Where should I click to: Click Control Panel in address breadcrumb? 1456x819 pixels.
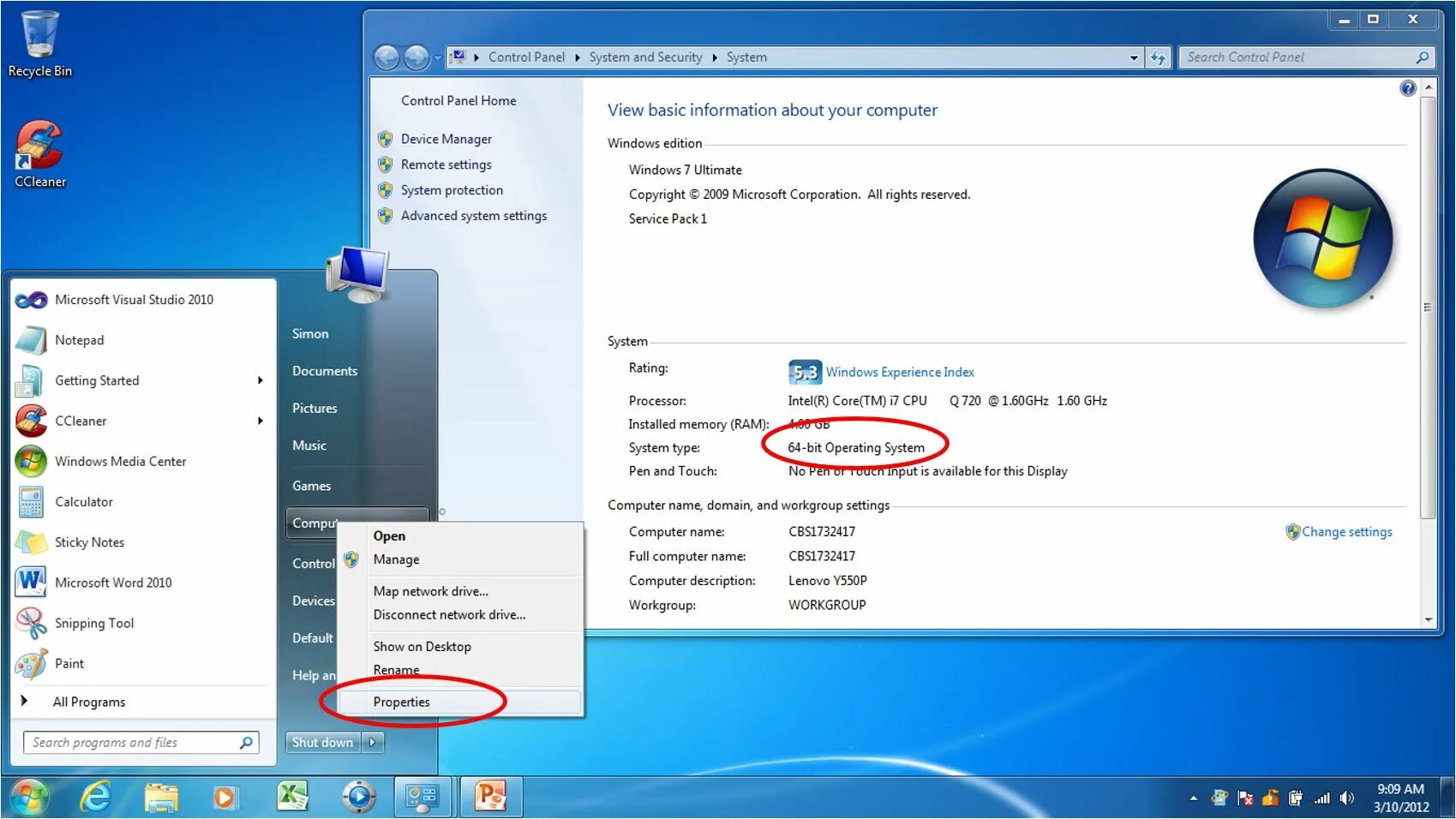[526, 57]
